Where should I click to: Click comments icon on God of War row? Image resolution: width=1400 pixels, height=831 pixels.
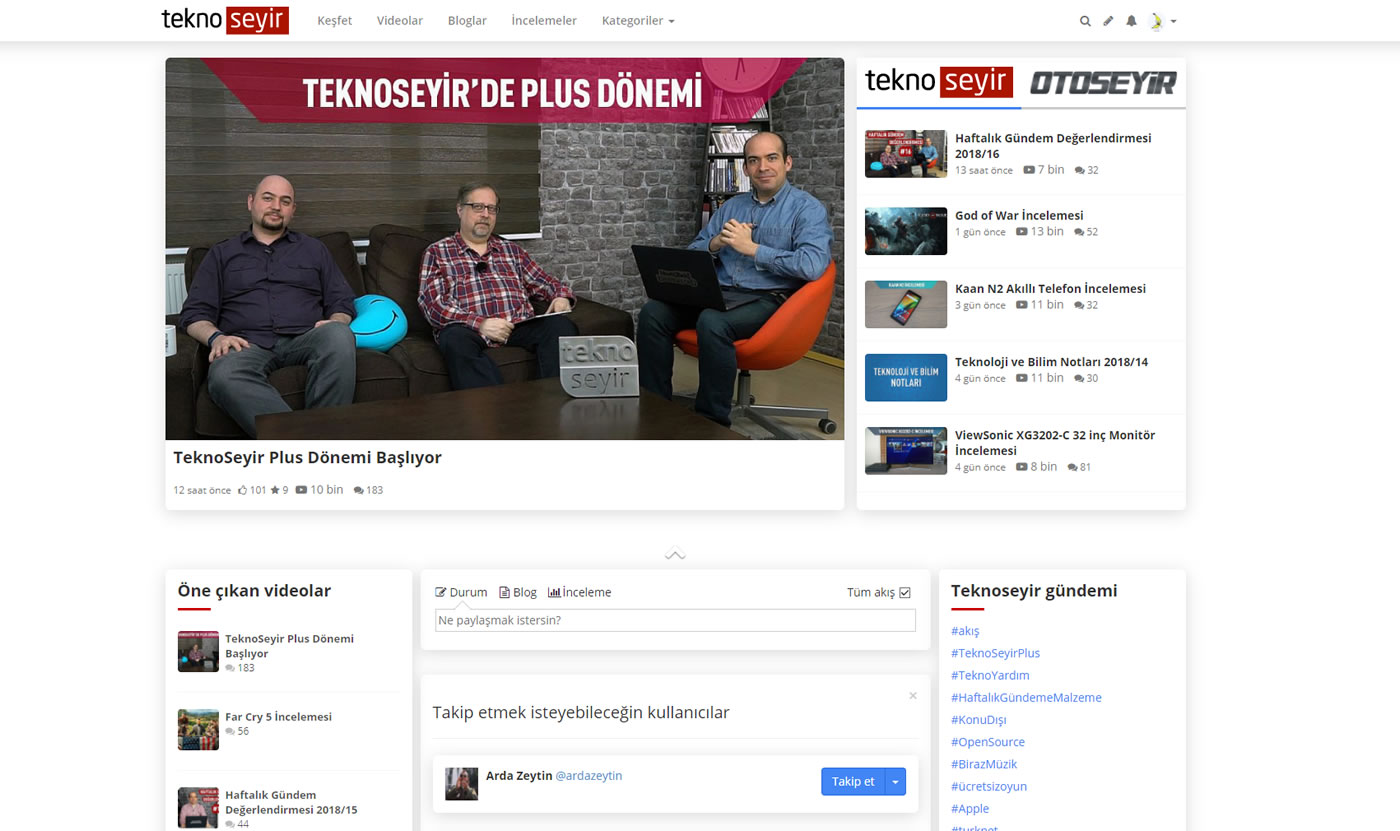[x=1079, y=232]
